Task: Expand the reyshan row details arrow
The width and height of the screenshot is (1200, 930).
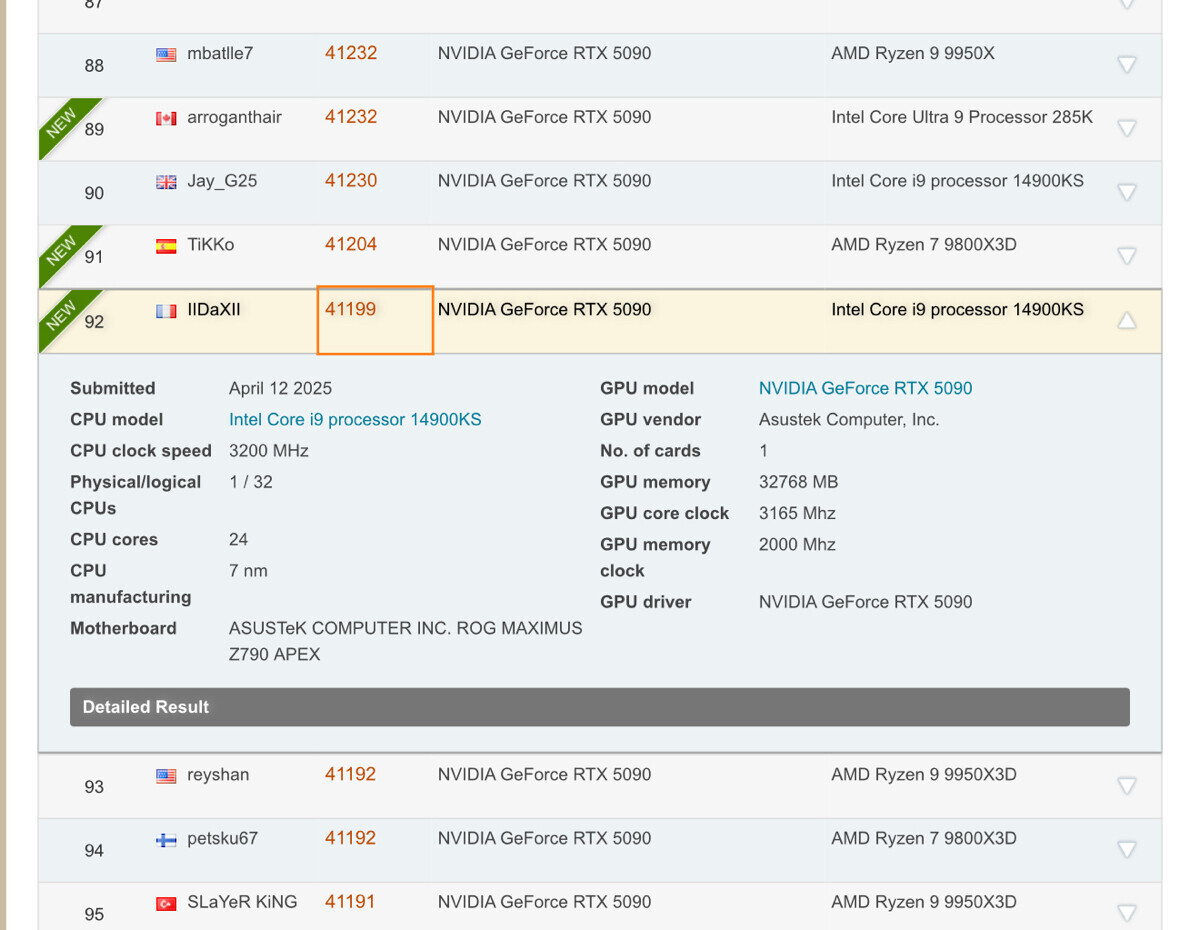Action: pos(1126,786)
